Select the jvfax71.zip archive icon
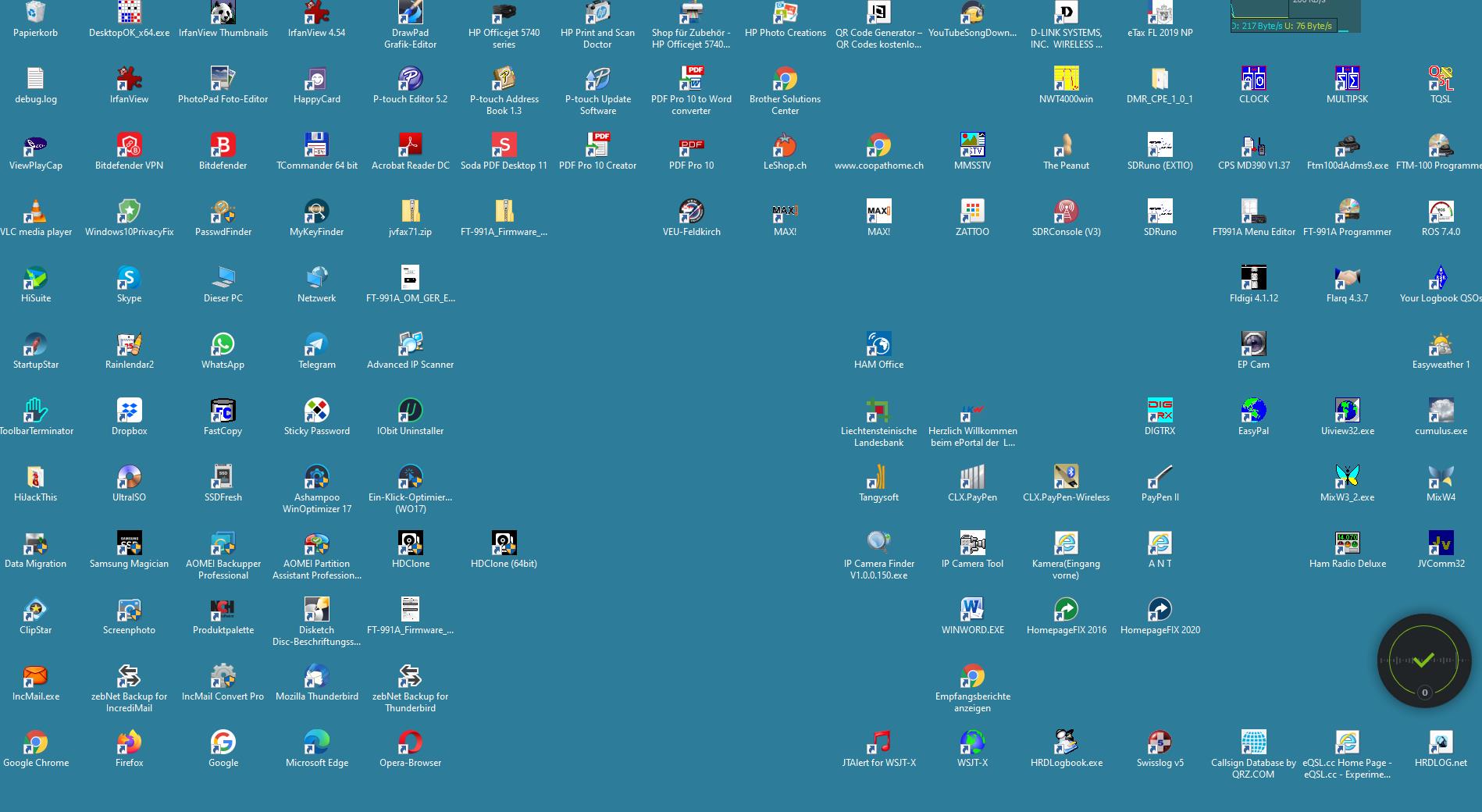 pos(411,212)
